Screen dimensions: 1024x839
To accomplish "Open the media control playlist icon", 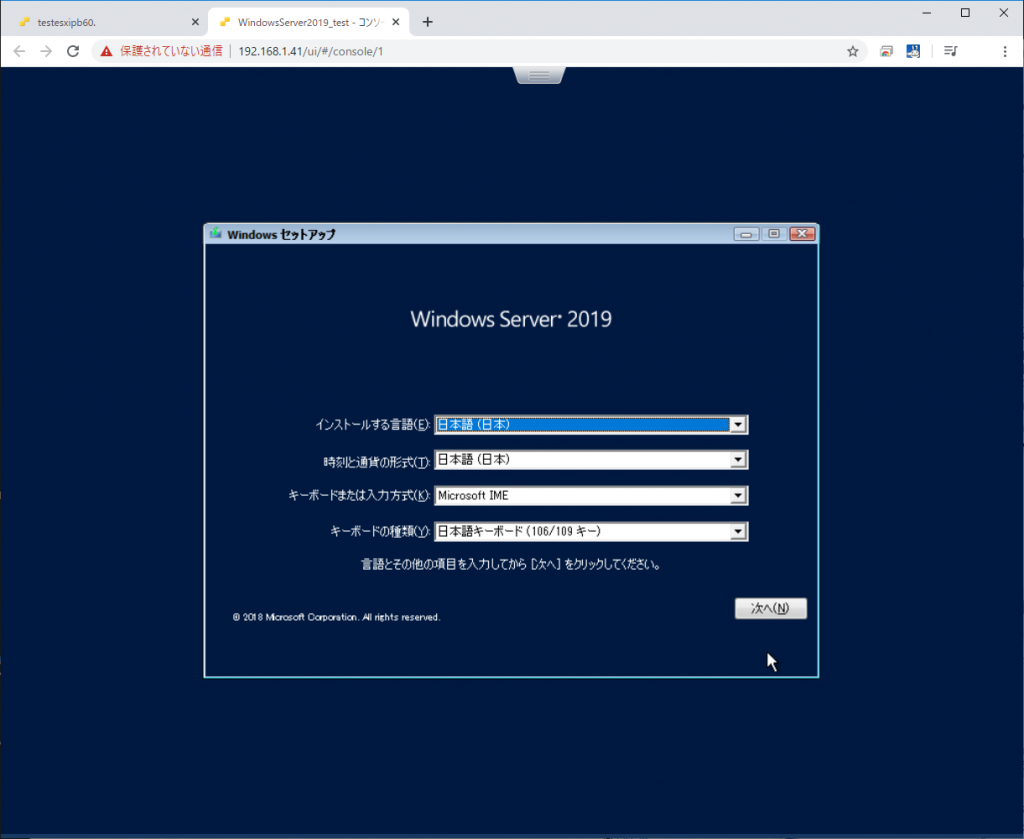I will (x=951, y=51).
